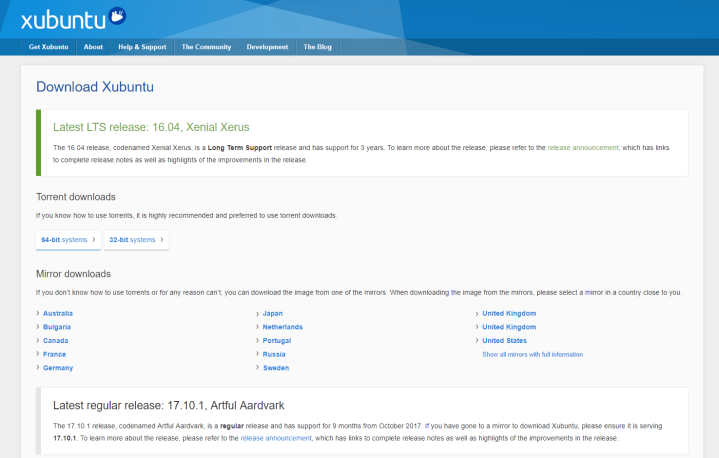This screenshot has width=719, height=458.
Task: Show all mirrors with full information
Action: coord(532,354)
